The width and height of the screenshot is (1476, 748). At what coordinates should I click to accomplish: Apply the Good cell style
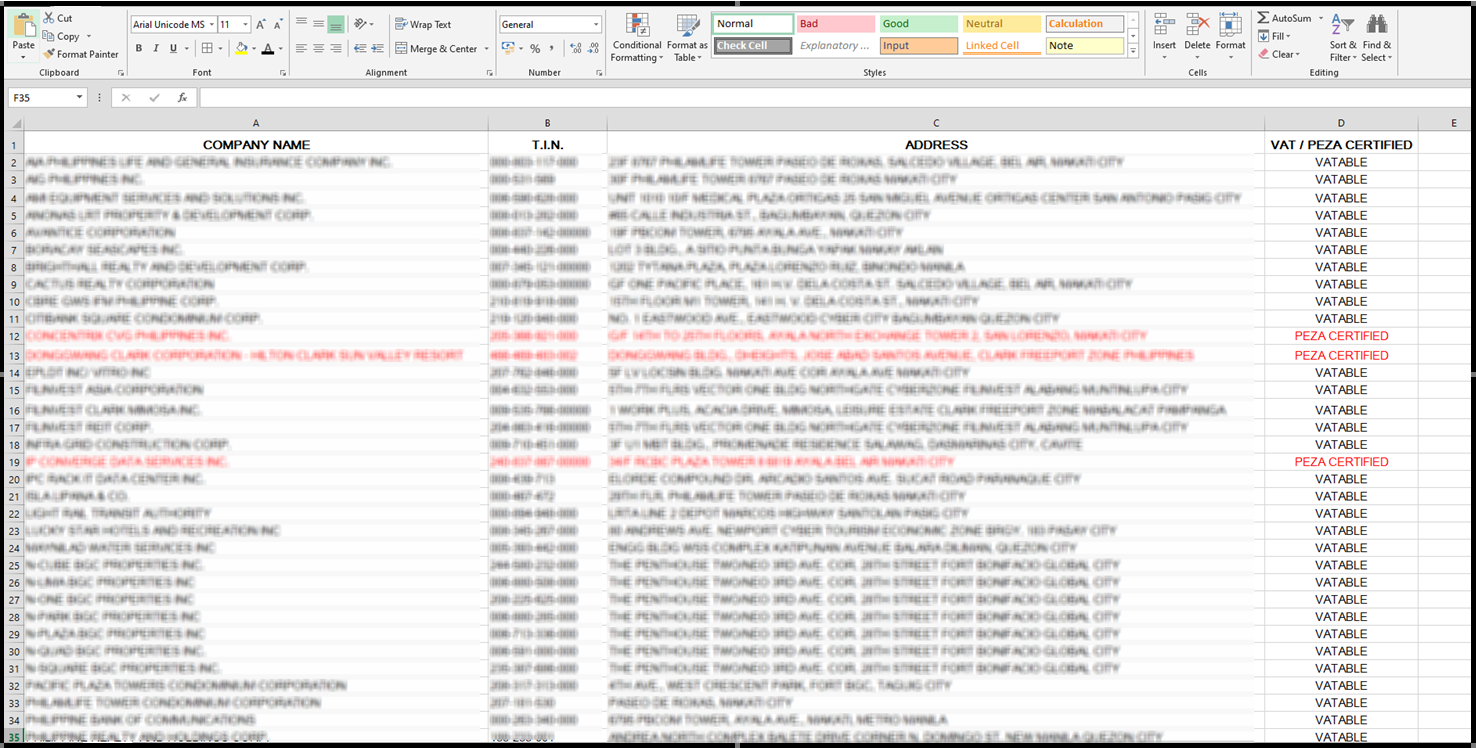click(x=919, y=24)
